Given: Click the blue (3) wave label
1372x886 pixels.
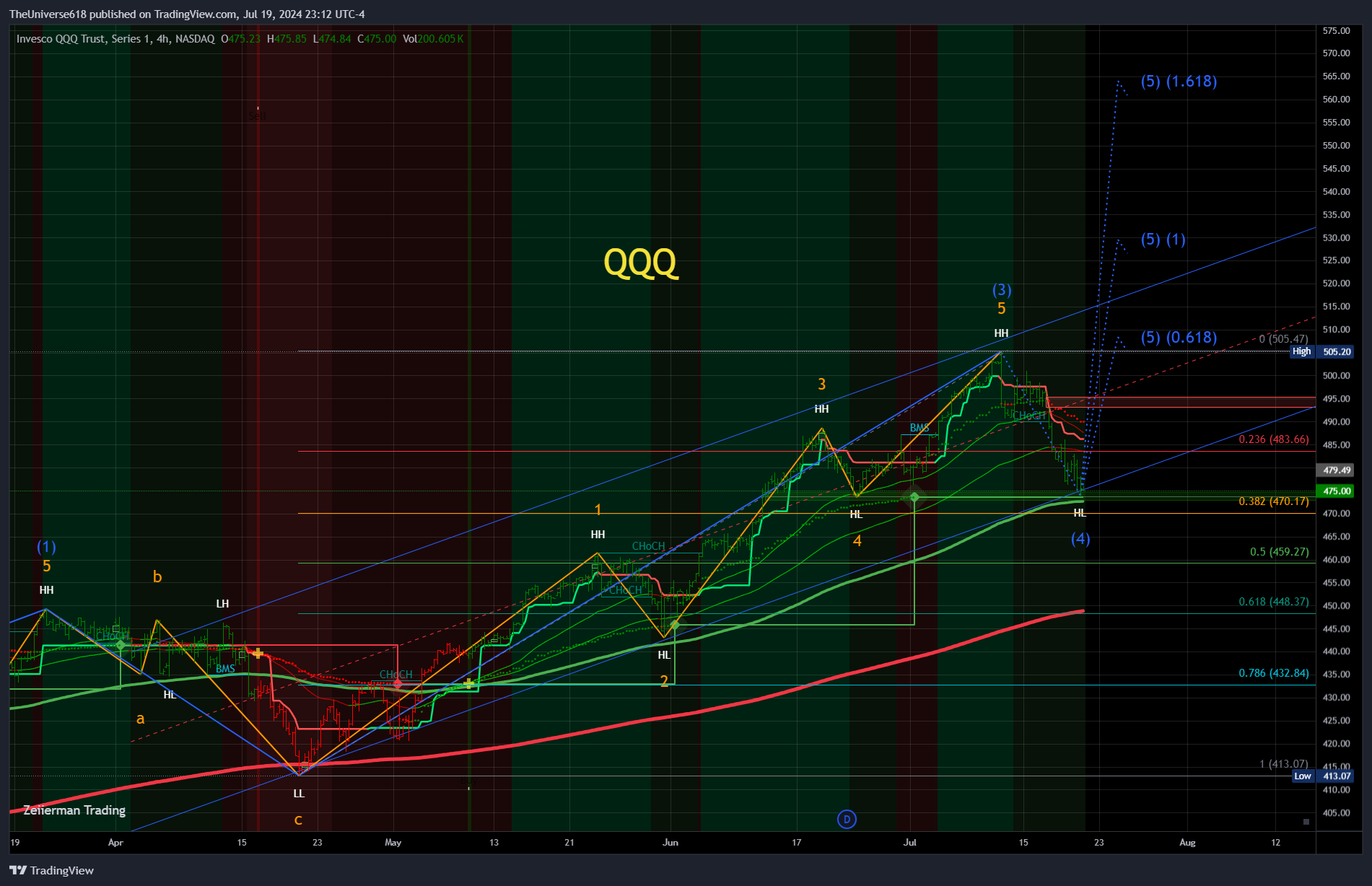Looking at the screenshot, I should tap(1002, 290).
